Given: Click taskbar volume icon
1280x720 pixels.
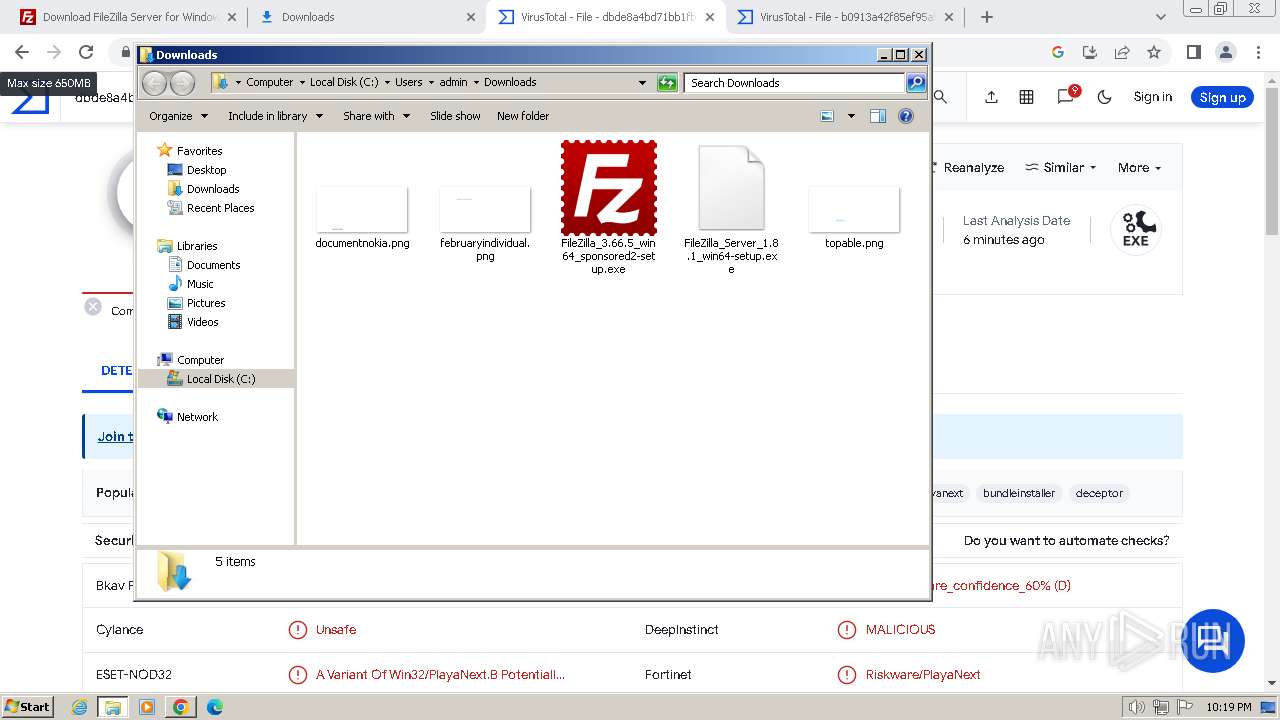Looking at the screenshot, I should 1136,707.
